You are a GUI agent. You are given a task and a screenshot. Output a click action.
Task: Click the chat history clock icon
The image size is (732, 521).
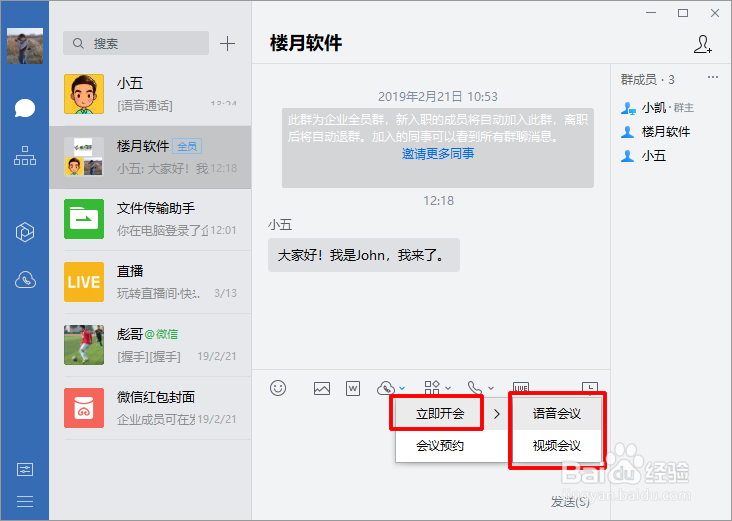coord(590,387)
